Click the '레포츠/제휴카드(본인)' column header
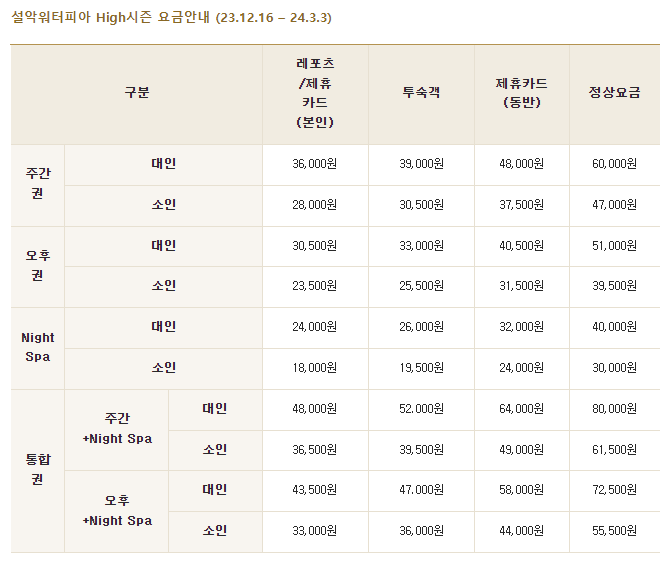Viewport: 671px width, 565px height. tap(315, 93)
